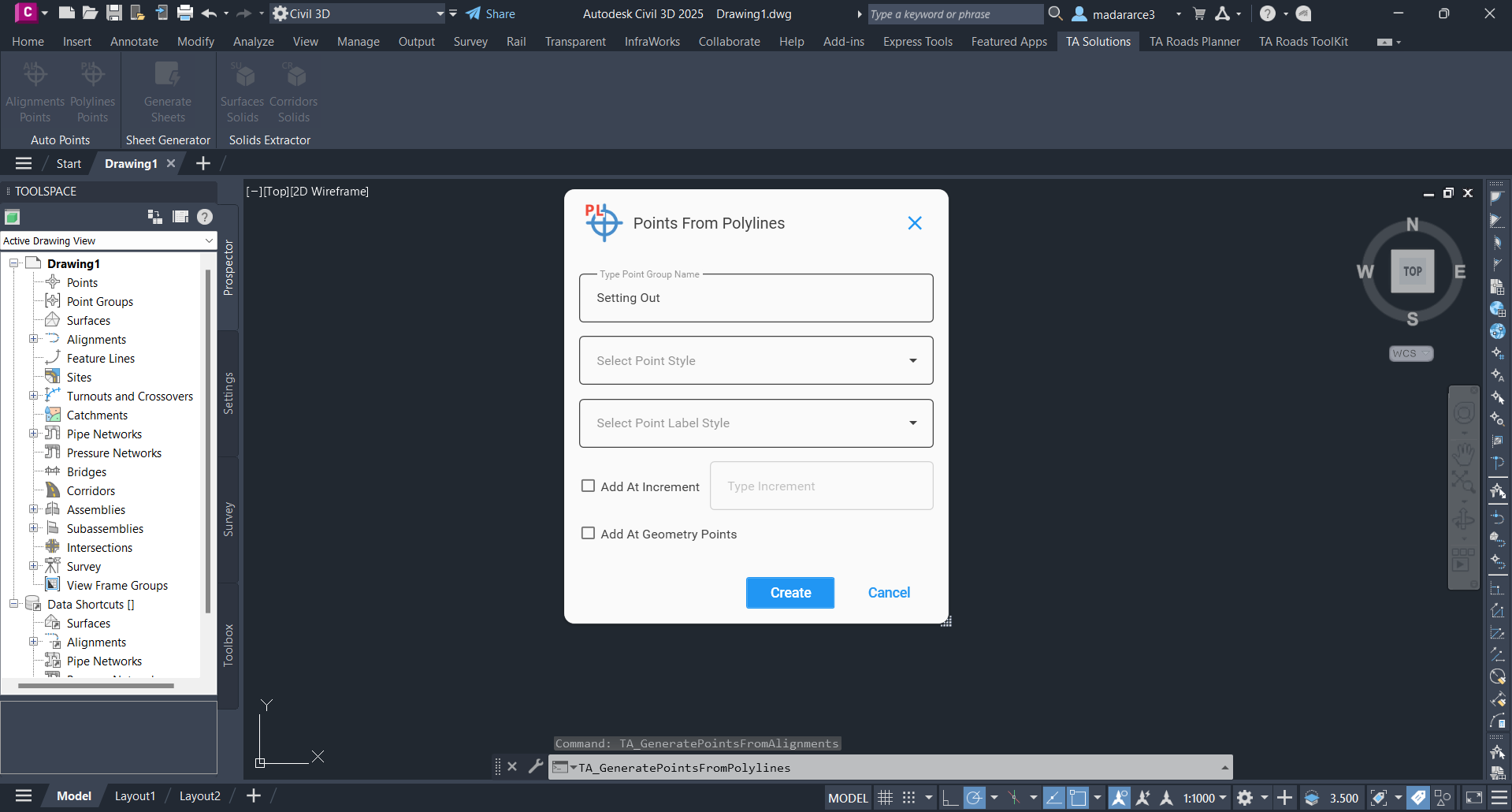This screenshot has height=812, width=1512.
Task: Click the Generate Sheets ribbon button
Action: tap(168, 93)
